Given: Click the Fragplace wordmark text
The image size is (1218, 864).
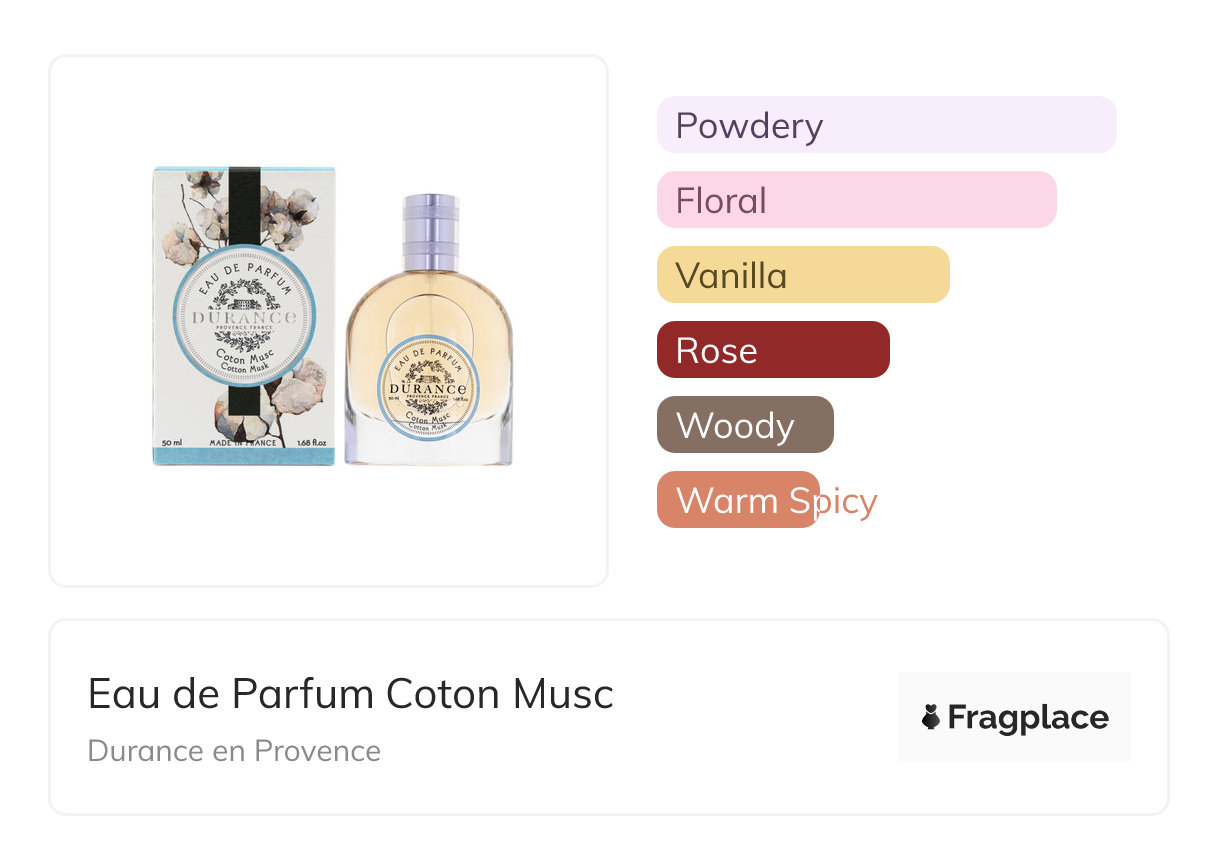Looking at the screenshot, I should 1028,717.
